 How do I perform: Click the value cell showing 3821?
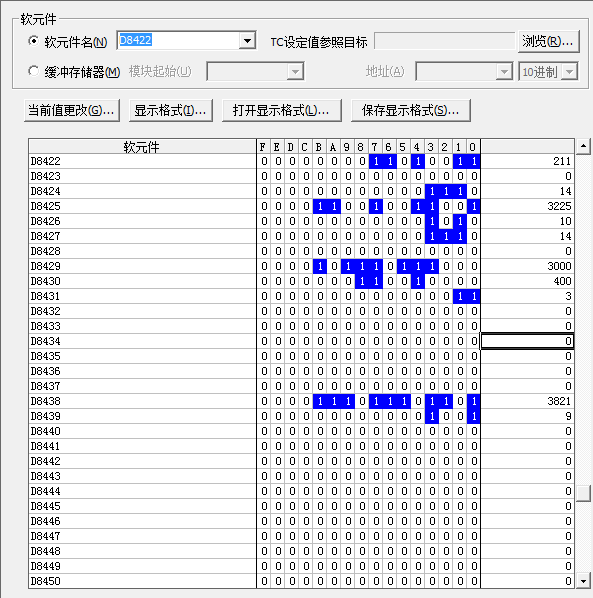(x=527, y=401)
